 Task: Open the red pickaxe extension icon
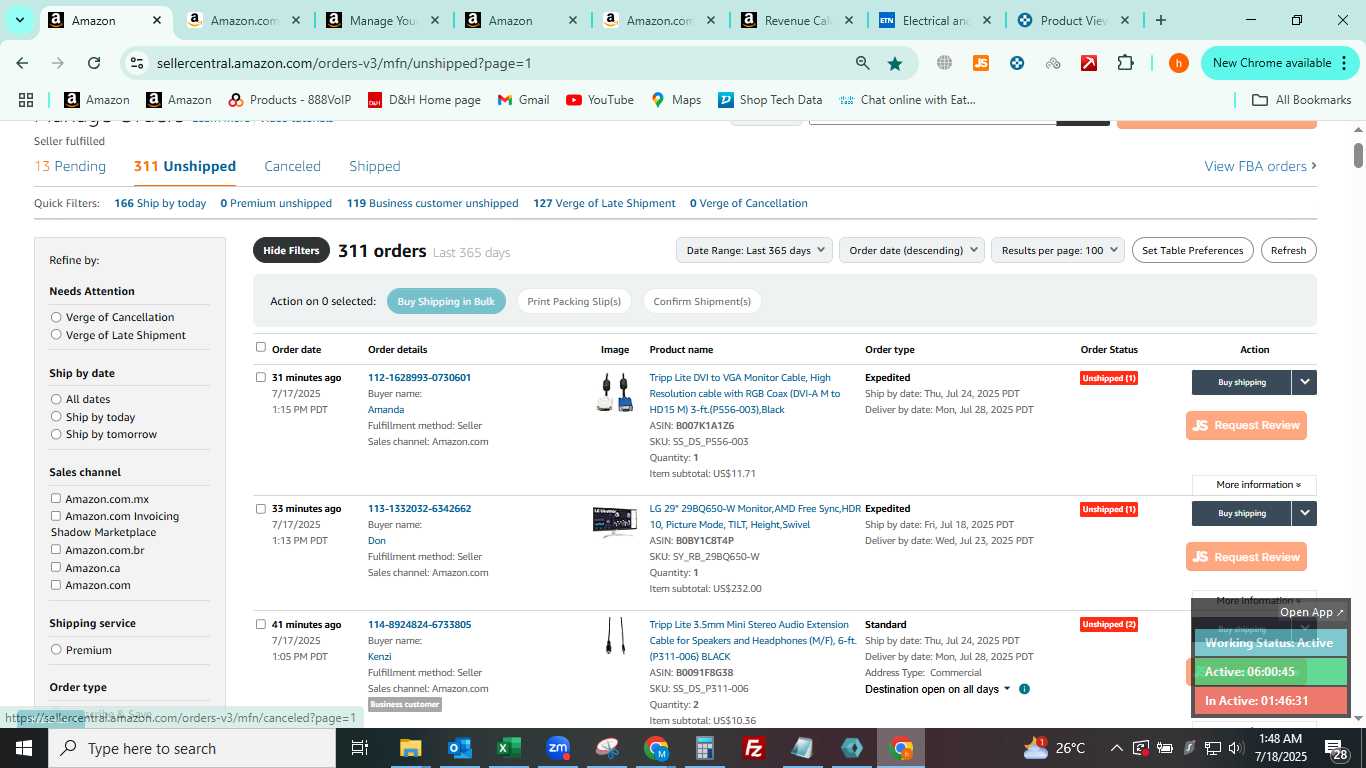[1089, 63]
